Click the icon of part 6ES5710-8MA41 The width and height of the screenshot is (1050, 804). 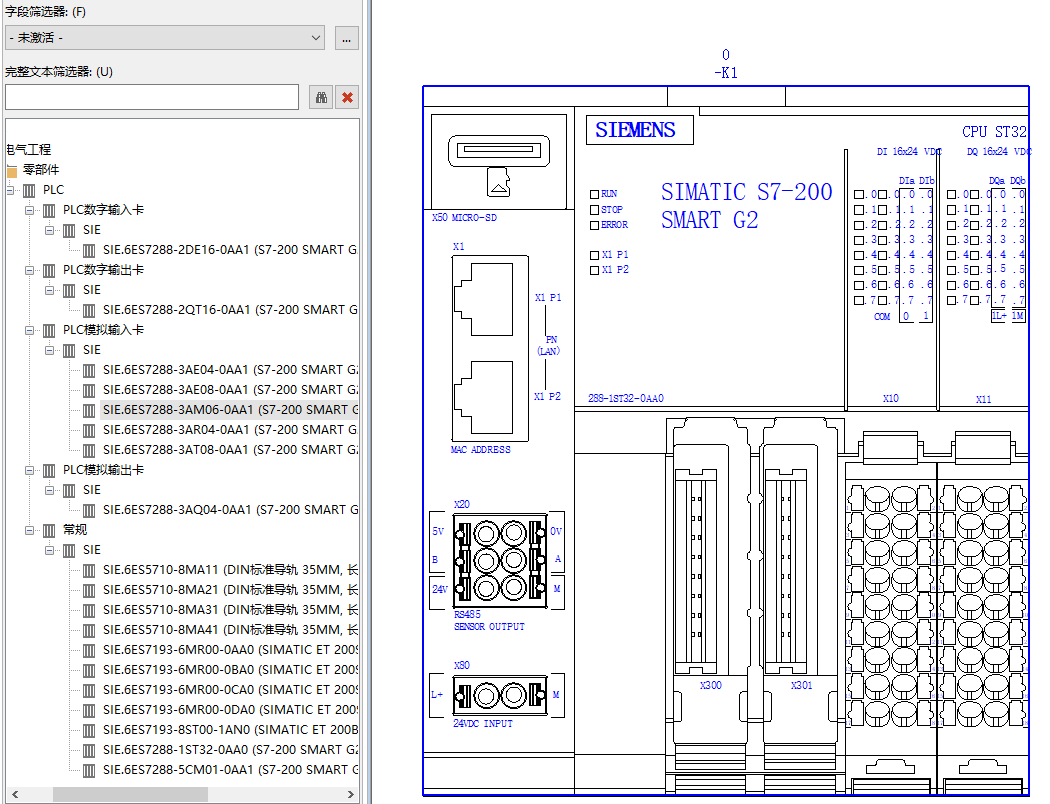coord(89,631)
